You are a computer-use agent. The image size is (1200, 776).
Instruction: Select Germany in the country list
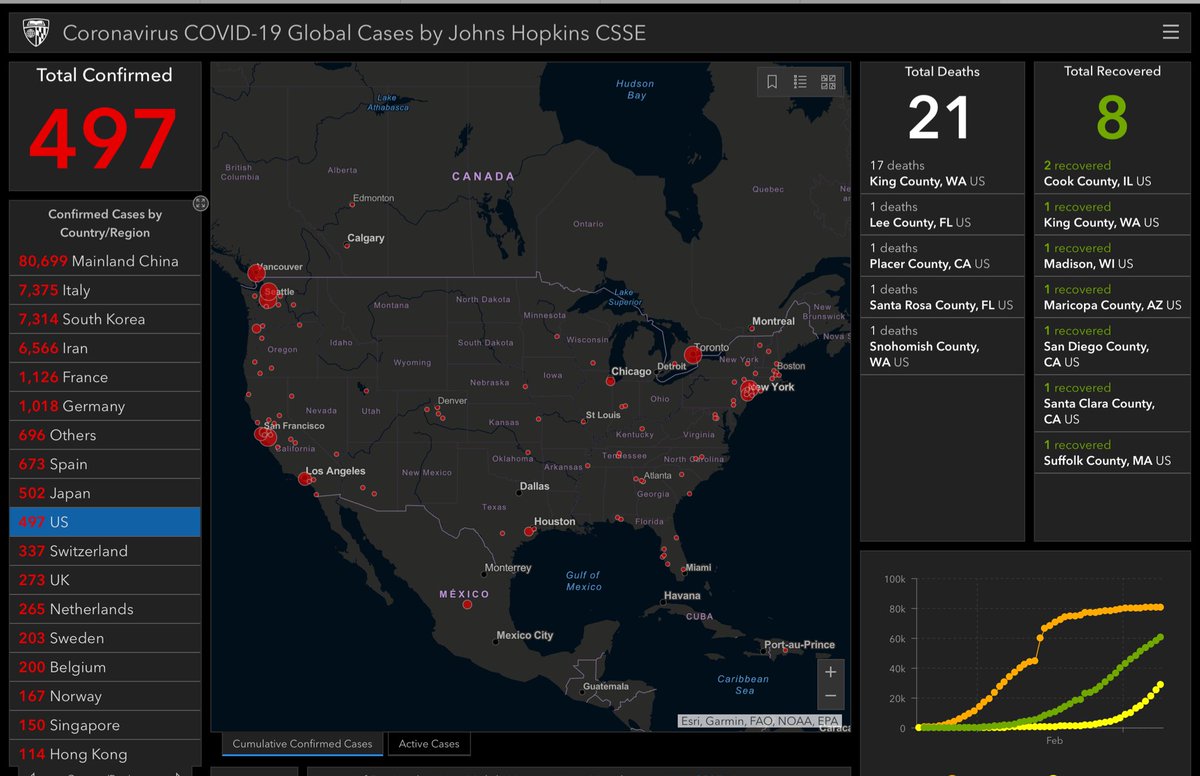pyautogui.click(x=105, y=406)
